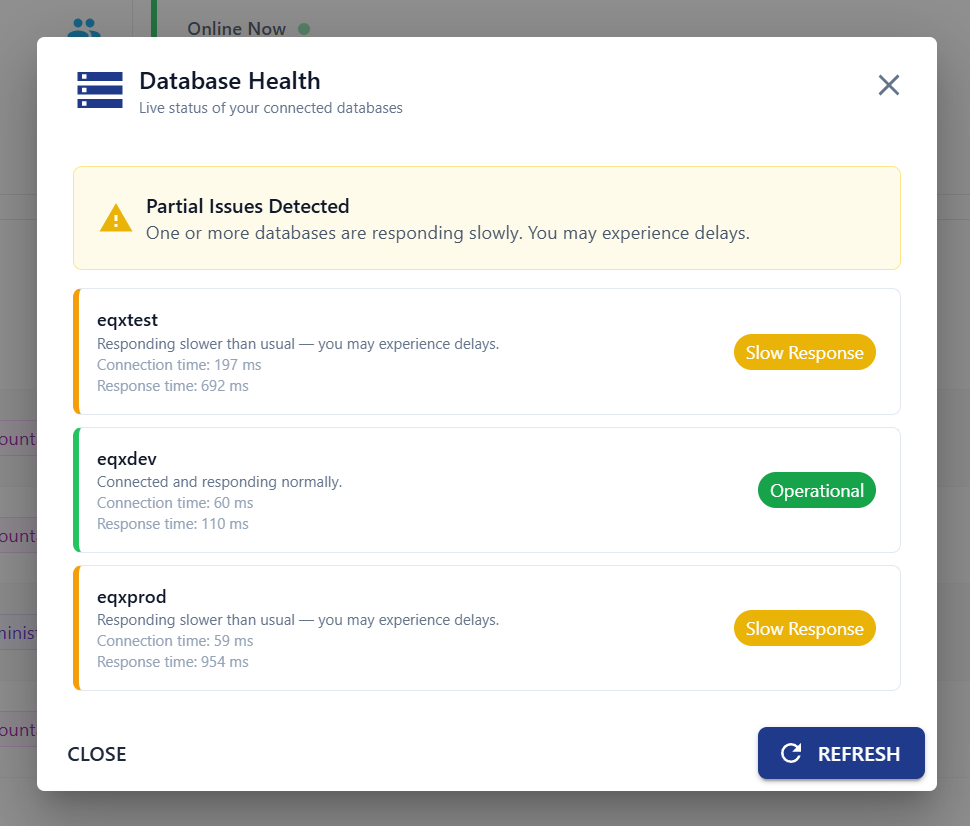
Task: Click the Operational badge for eqxdev
Action: point(816,490)
